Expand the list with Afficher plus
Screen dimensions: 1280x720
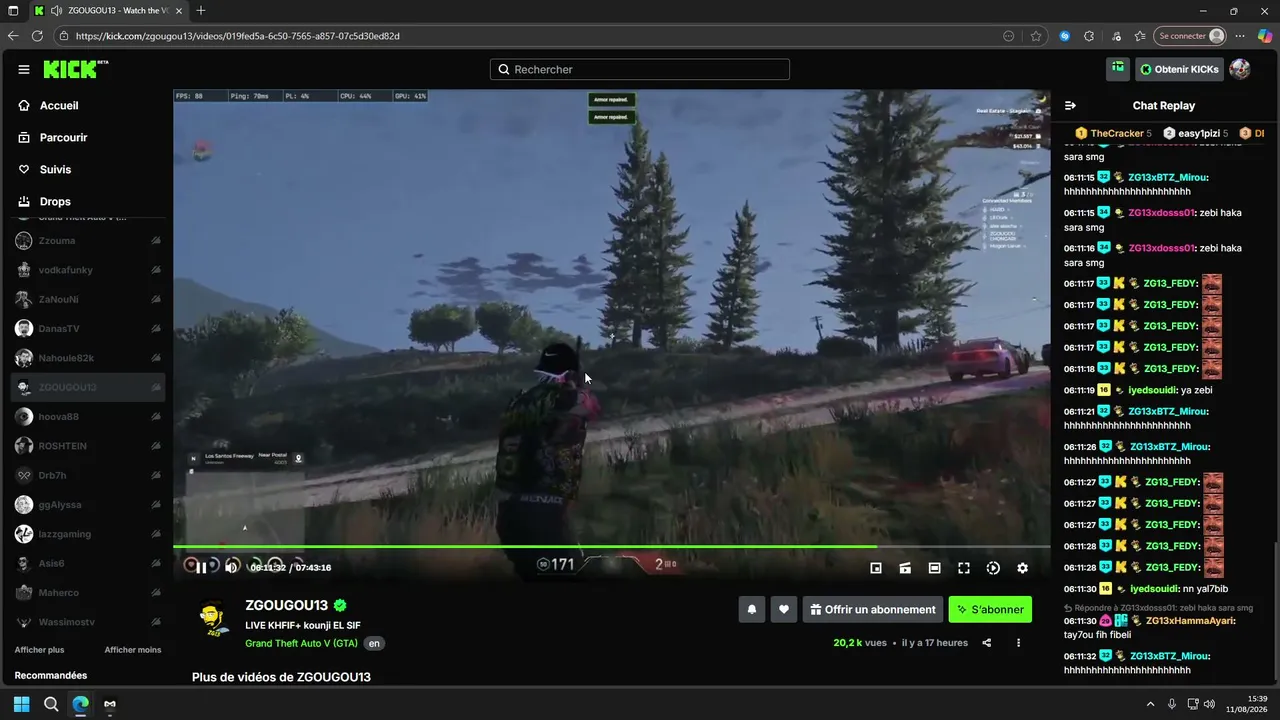click(39, 650)
